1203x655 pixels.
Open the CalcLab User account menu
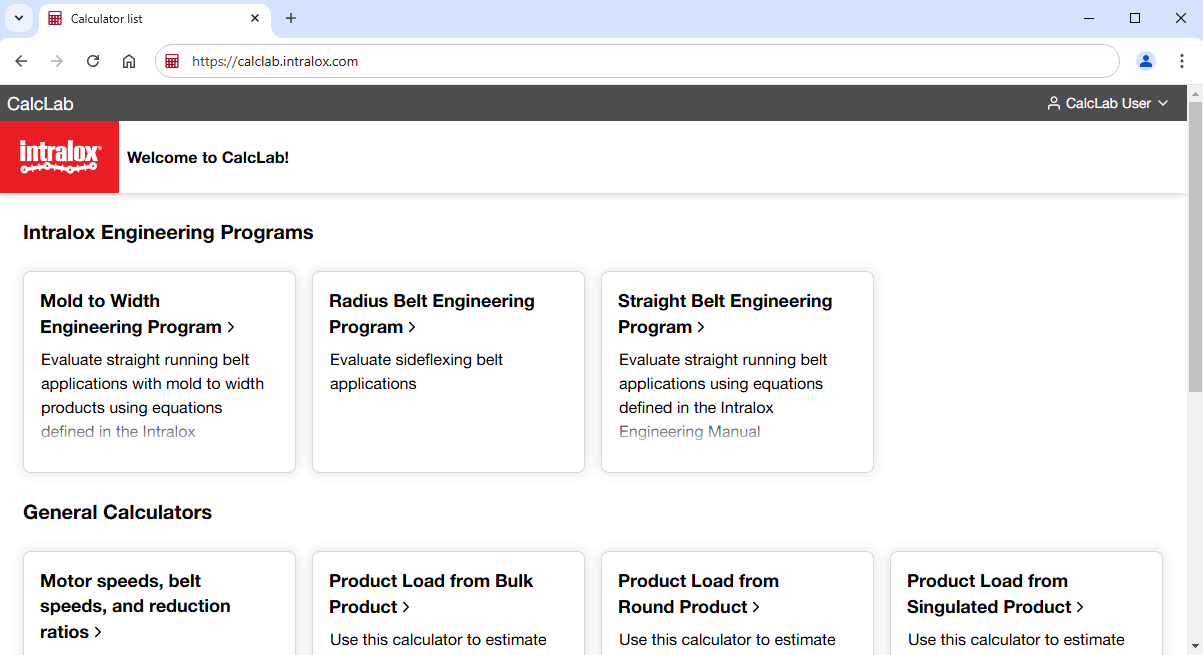pyautogui.click(x=1108, y=103)
